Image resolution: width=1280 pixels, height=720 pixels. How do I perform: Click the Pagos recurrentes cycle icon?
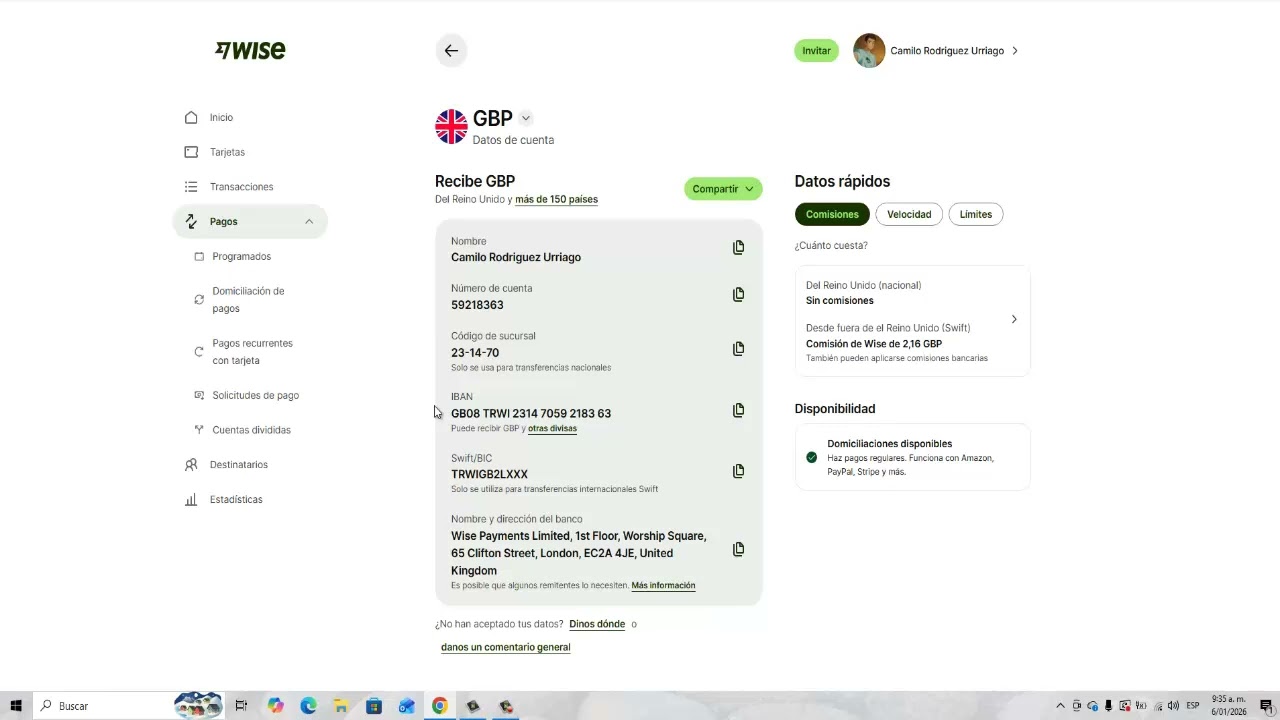[x=199, y=352]
